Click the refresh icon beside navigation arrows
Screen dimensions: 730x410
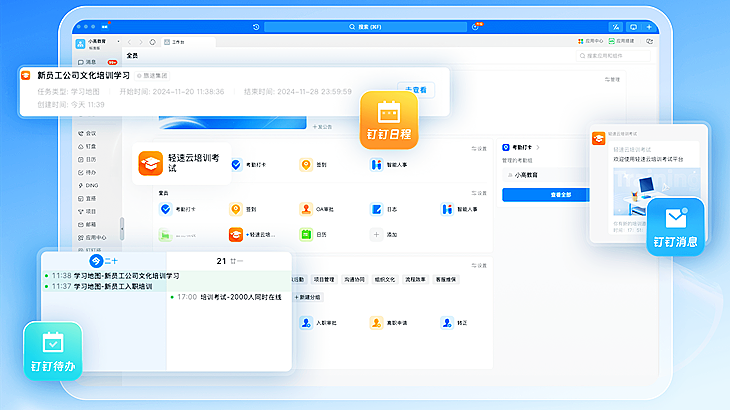152,42
